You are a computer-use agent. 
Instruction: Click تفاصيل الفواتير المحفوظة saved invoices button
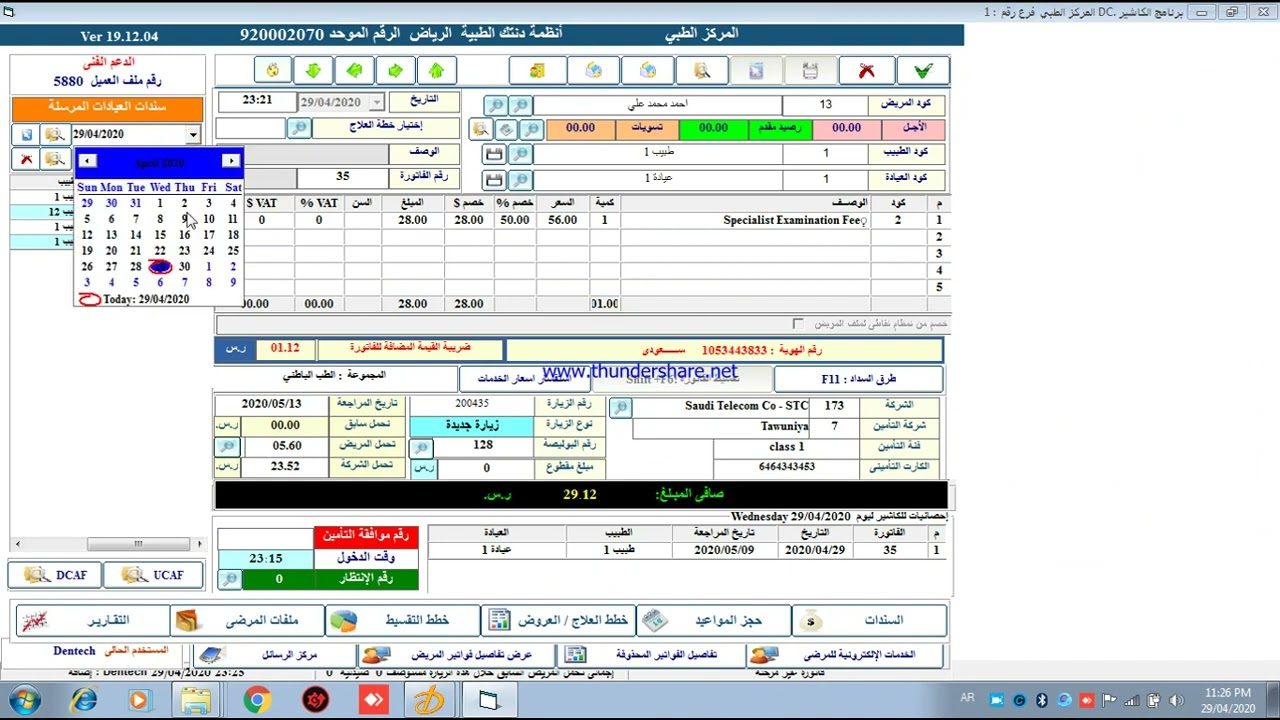(x=650, y=655)
